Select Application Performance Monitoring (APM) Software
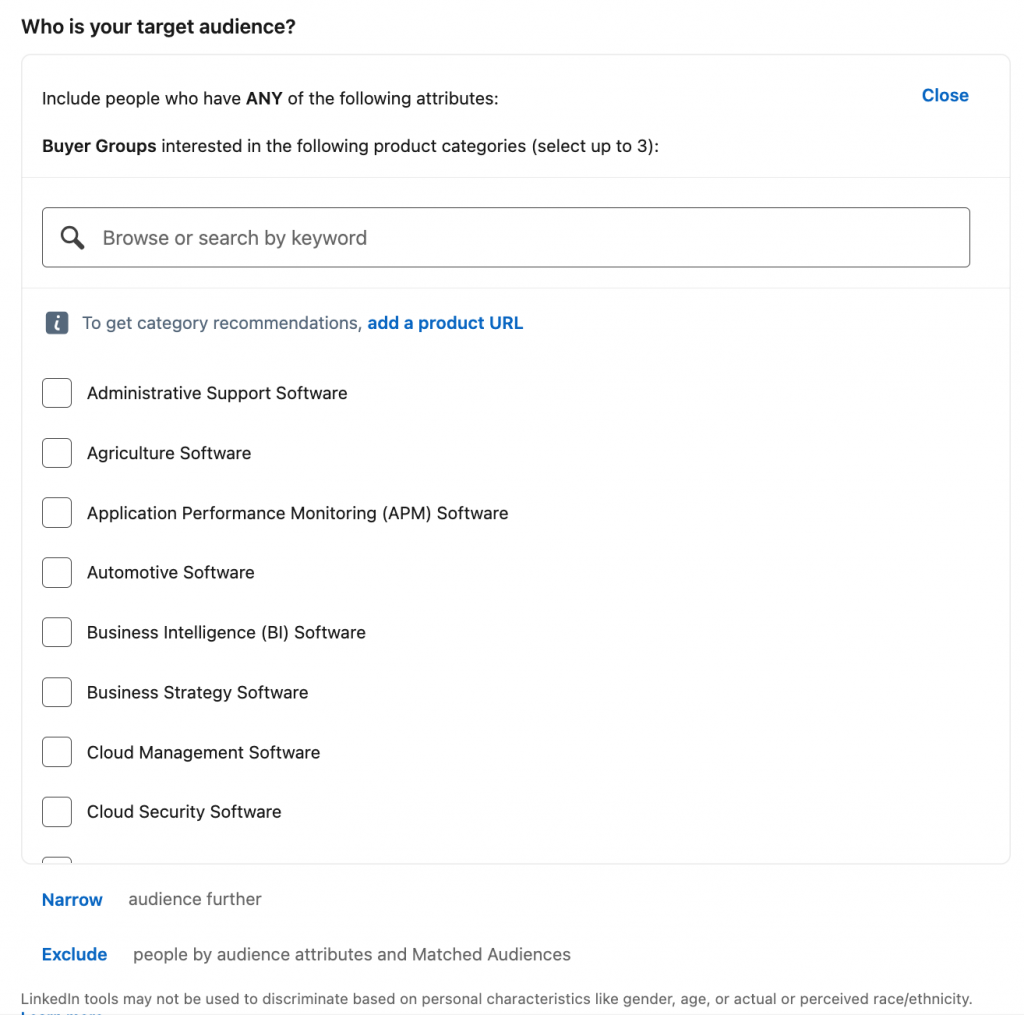The width and height of the screenshot is (1024, 1015). pyautogui.click(x=57, y=512)
